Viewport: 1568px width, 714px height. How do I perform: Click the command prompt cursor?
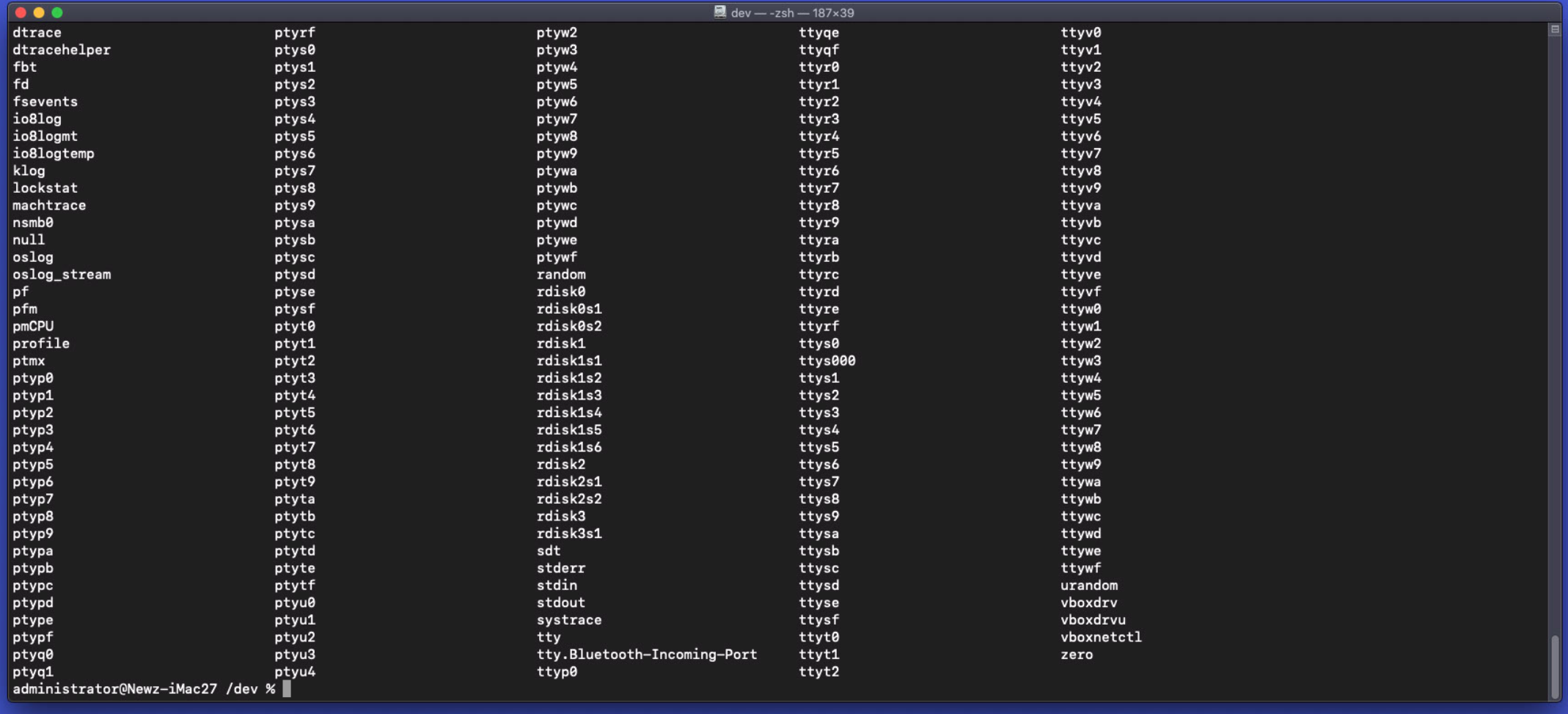click(x=287, y=689)
